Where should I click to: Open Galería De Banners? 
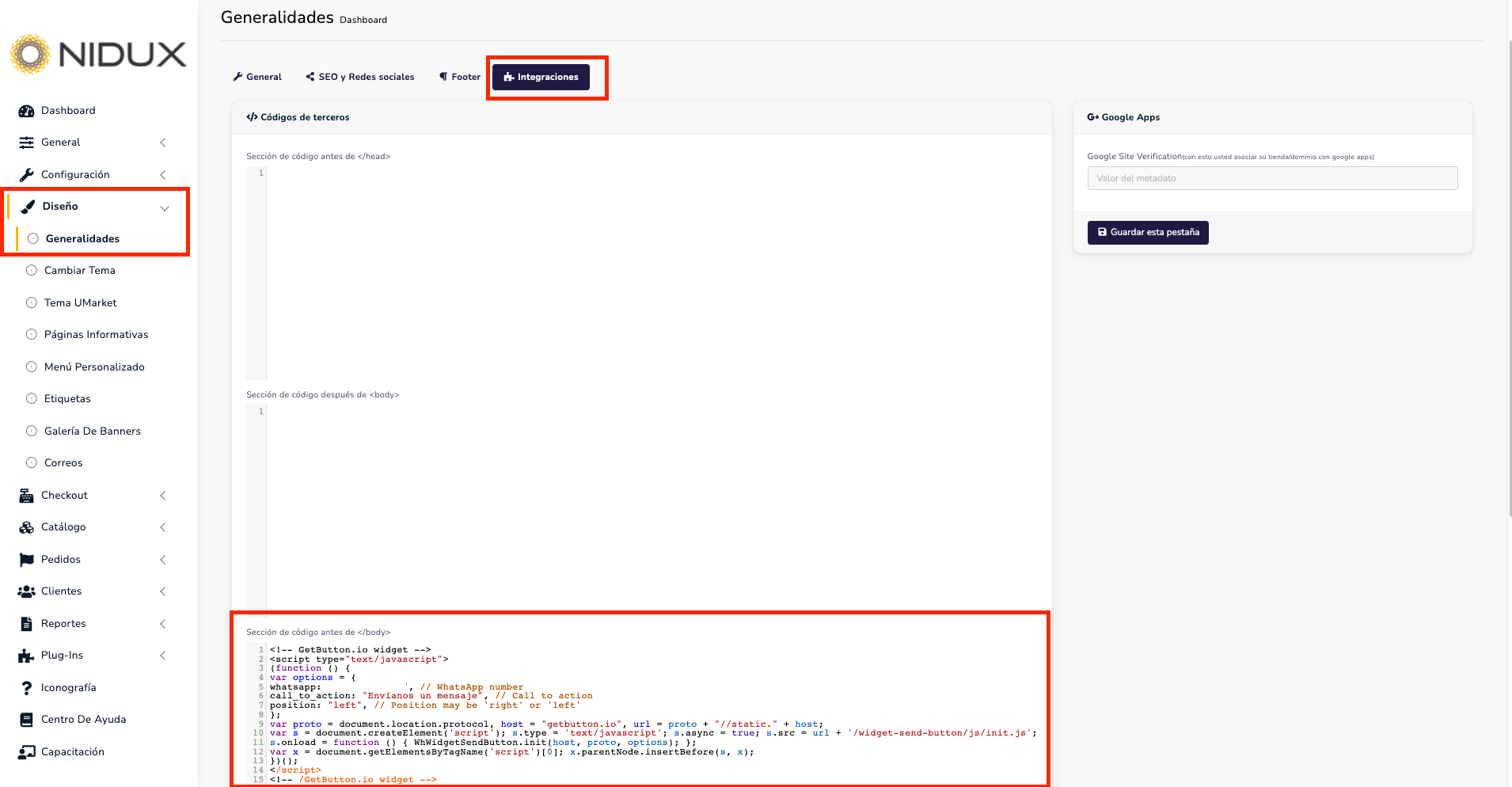coord(93,431)
